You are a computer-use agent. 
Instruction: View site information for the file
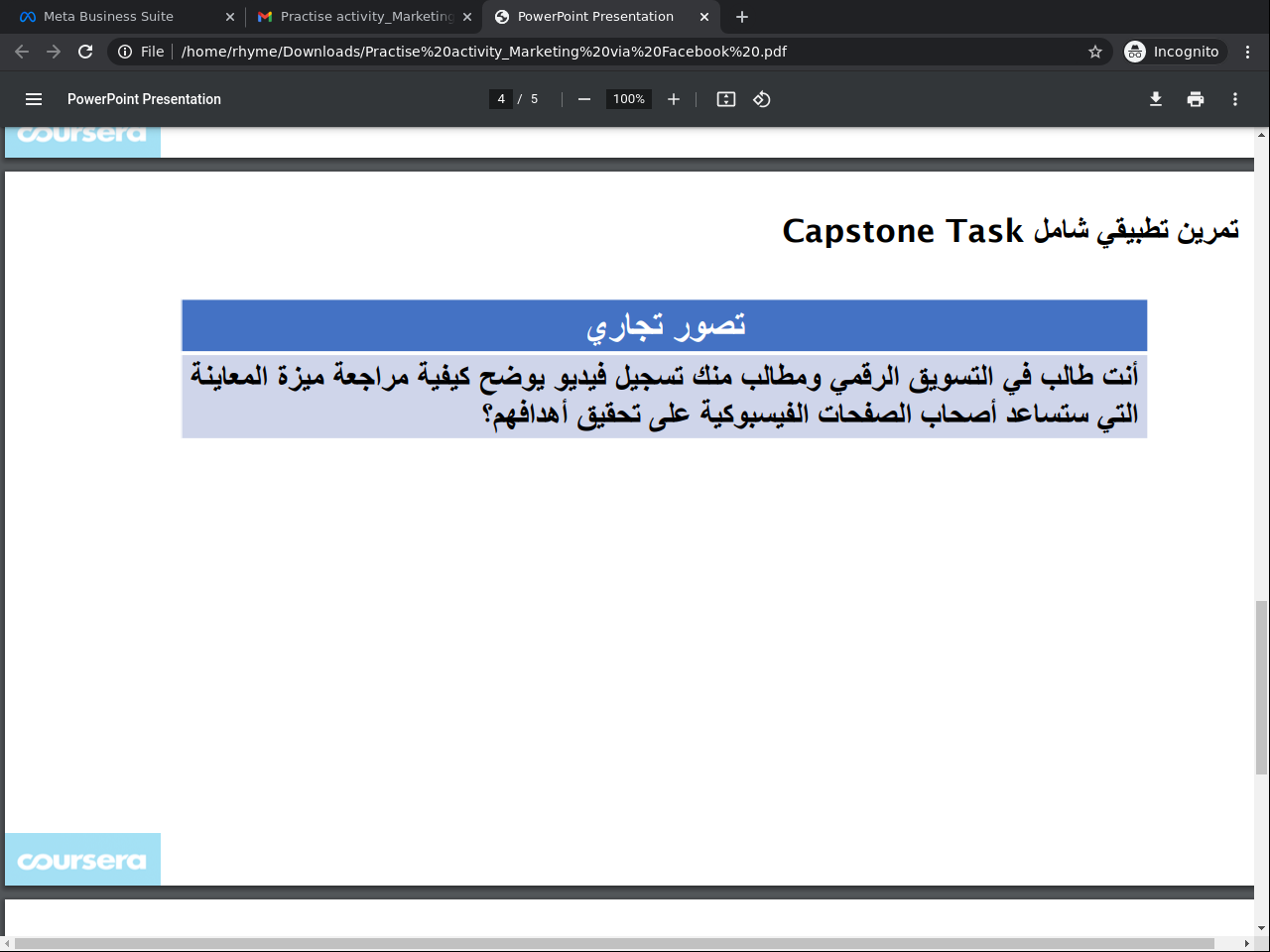point(140,52)
